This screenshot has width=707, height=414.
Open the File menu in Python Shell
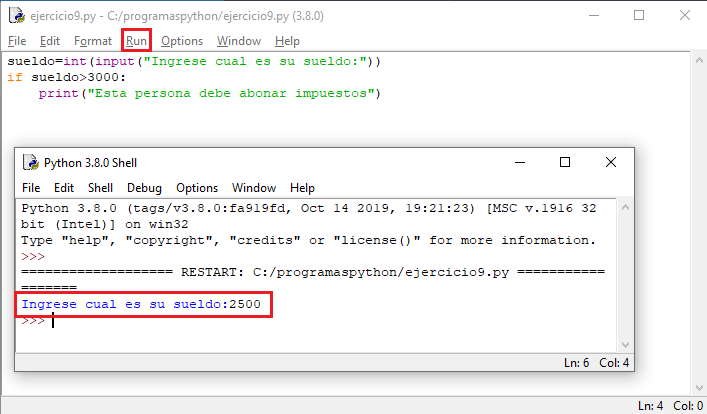[31, 188]
